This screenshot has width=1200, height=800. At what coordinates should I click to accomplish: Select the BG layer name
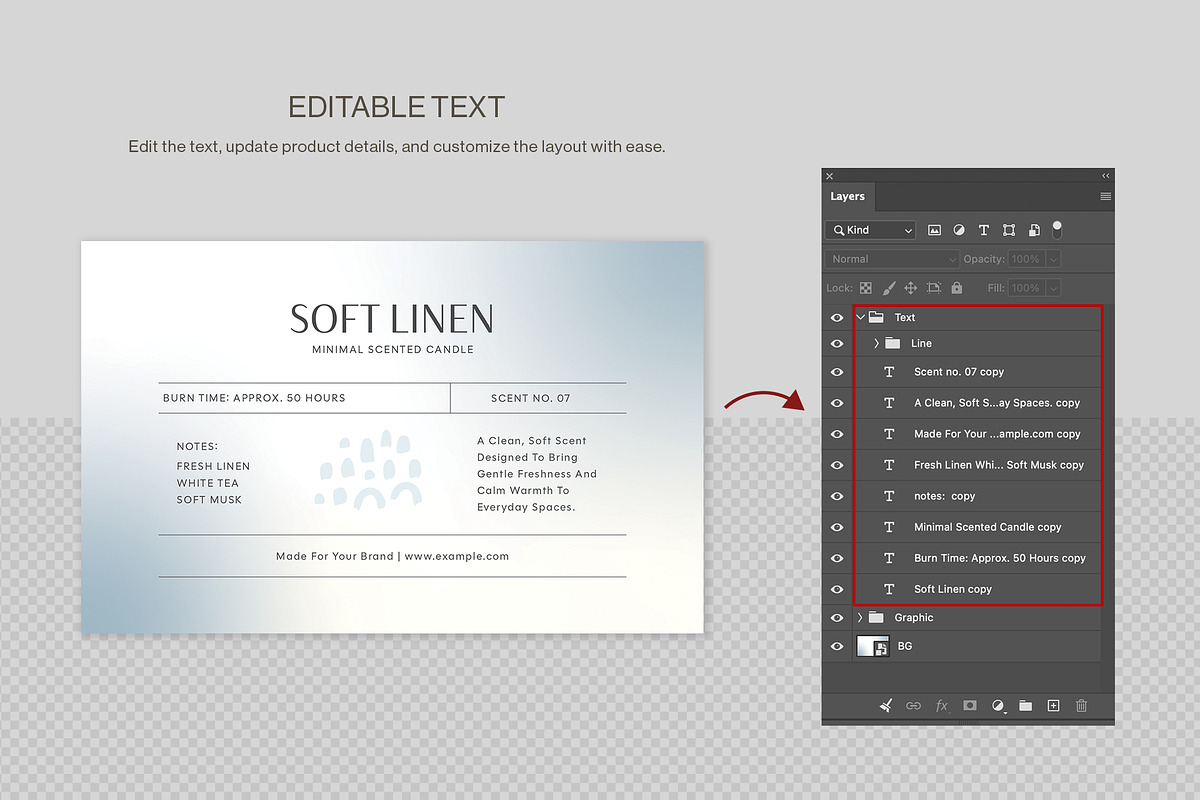click(x=905, y=646)
